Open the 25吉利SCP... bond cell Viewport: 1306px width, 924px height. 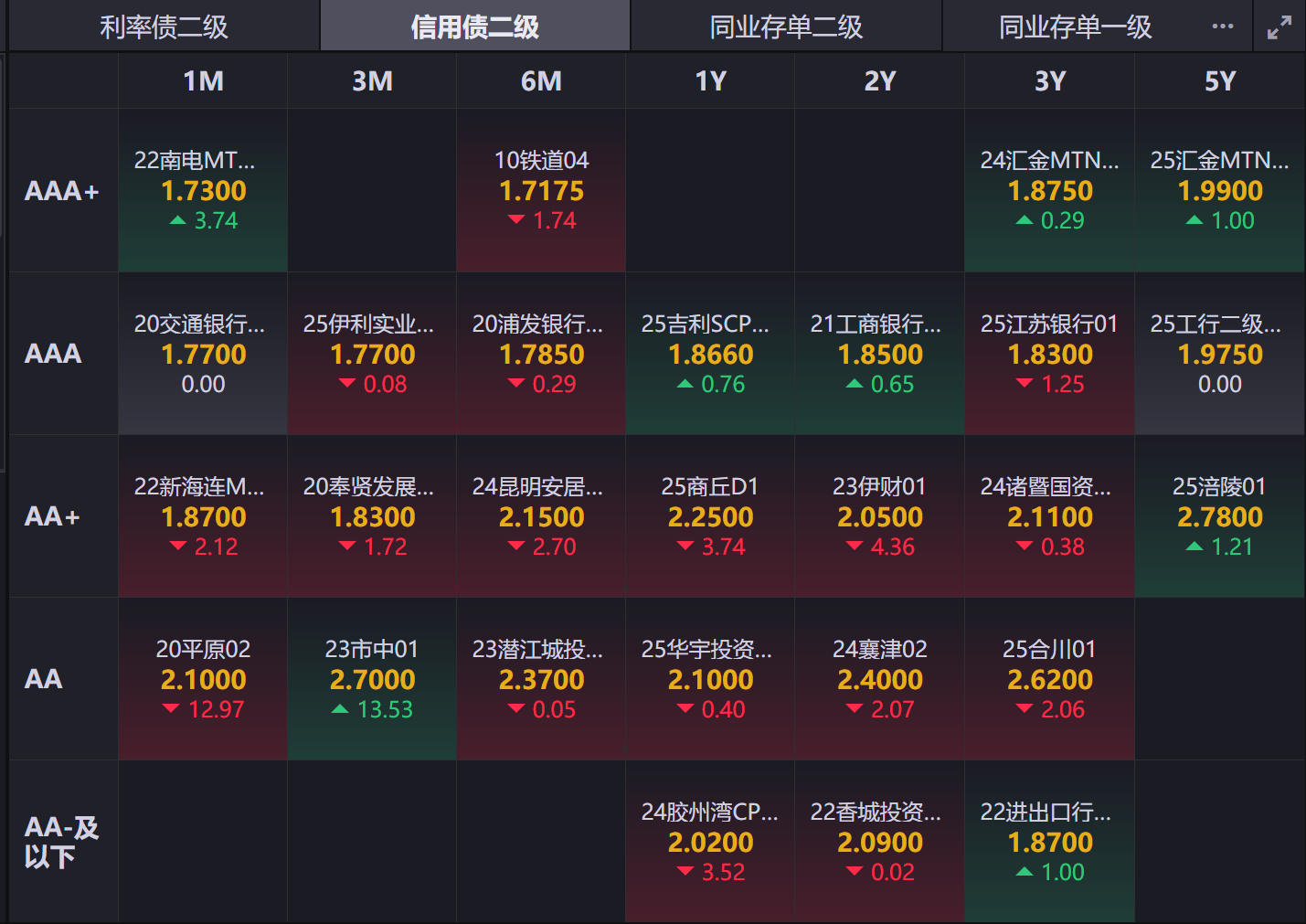pyautogui.click(x=710, y=354)
